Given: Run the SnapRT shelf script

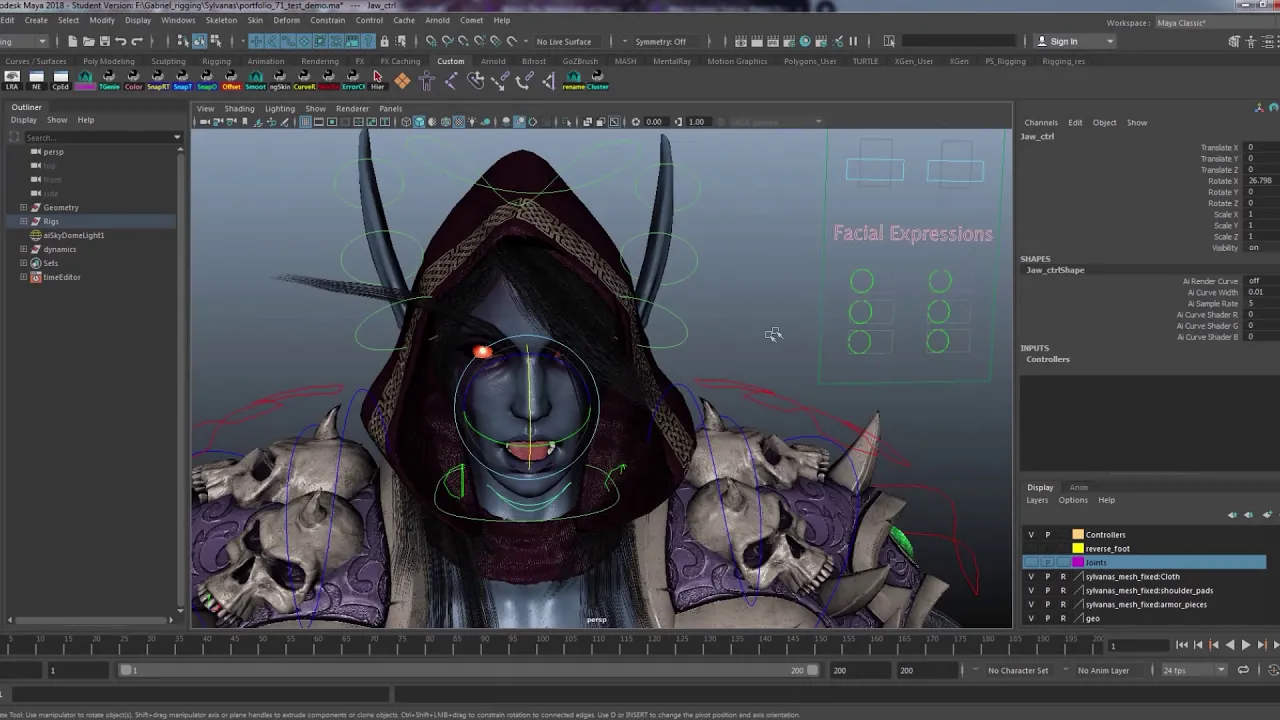Looking at the screenshot, I should 158,80.
